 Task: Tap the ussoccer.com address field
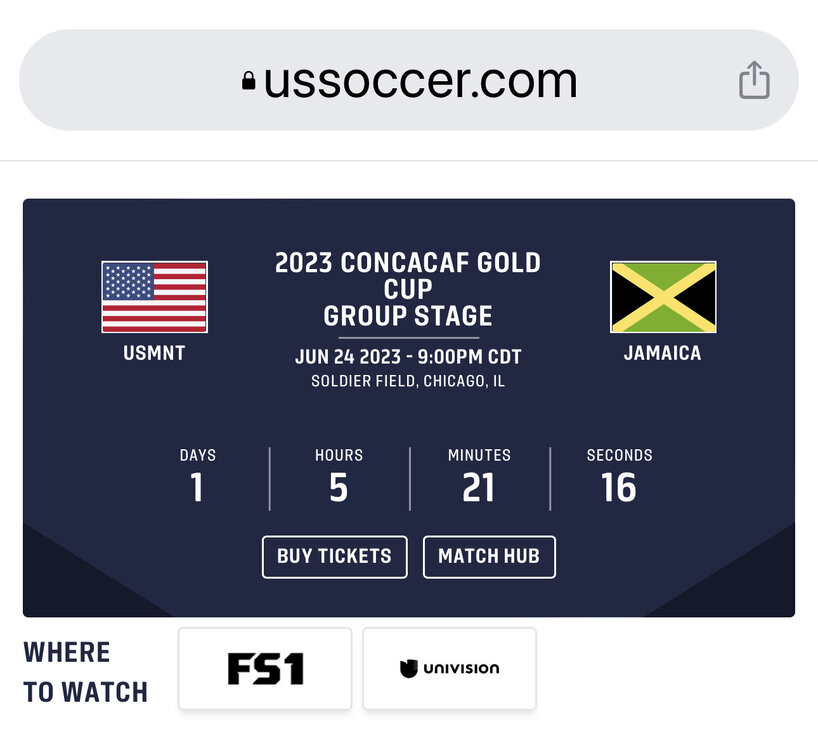420,81
